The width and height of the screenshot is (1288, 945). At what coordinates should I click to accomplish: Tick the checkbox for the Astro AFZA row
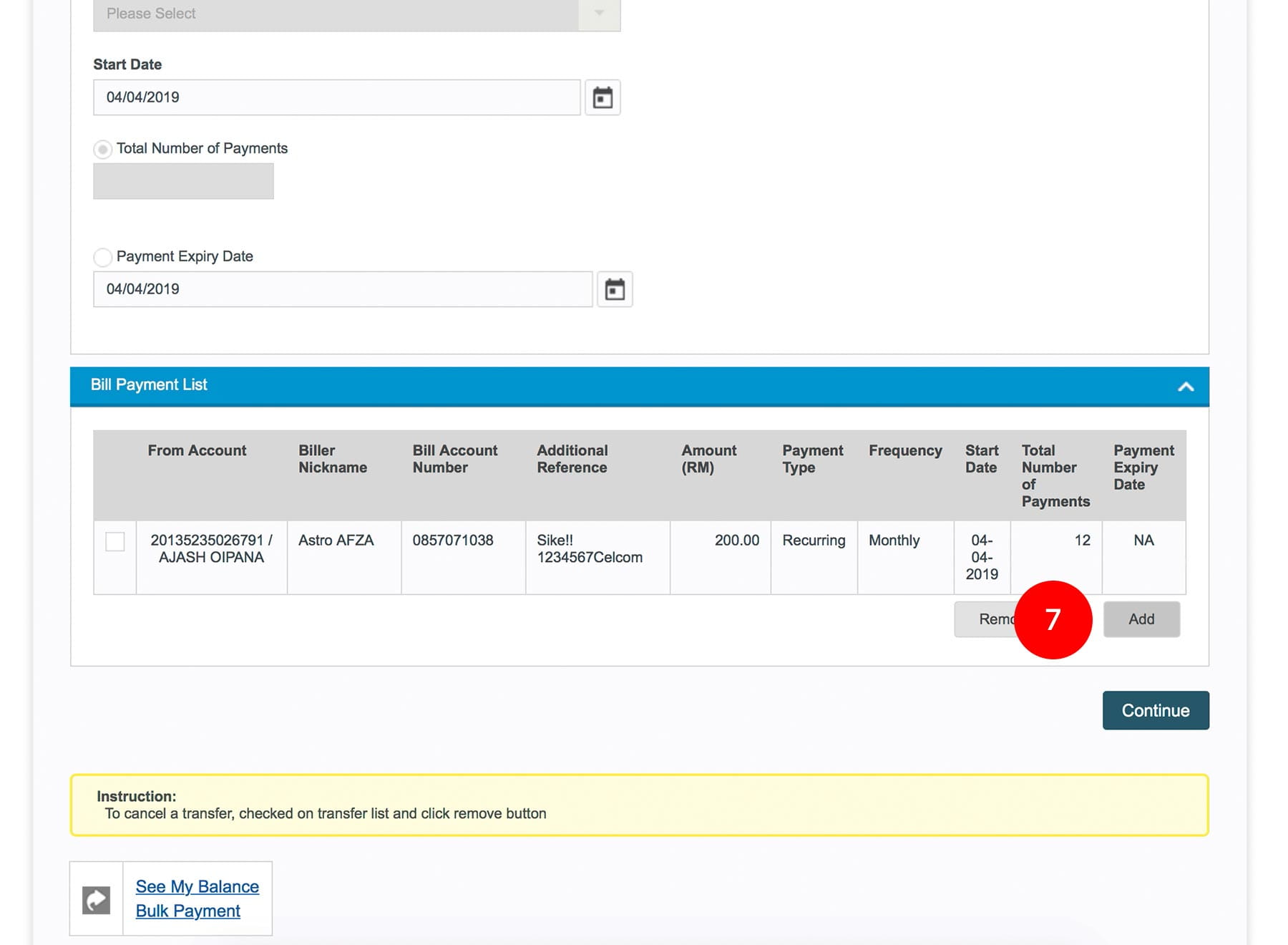[x=115, y=541]
